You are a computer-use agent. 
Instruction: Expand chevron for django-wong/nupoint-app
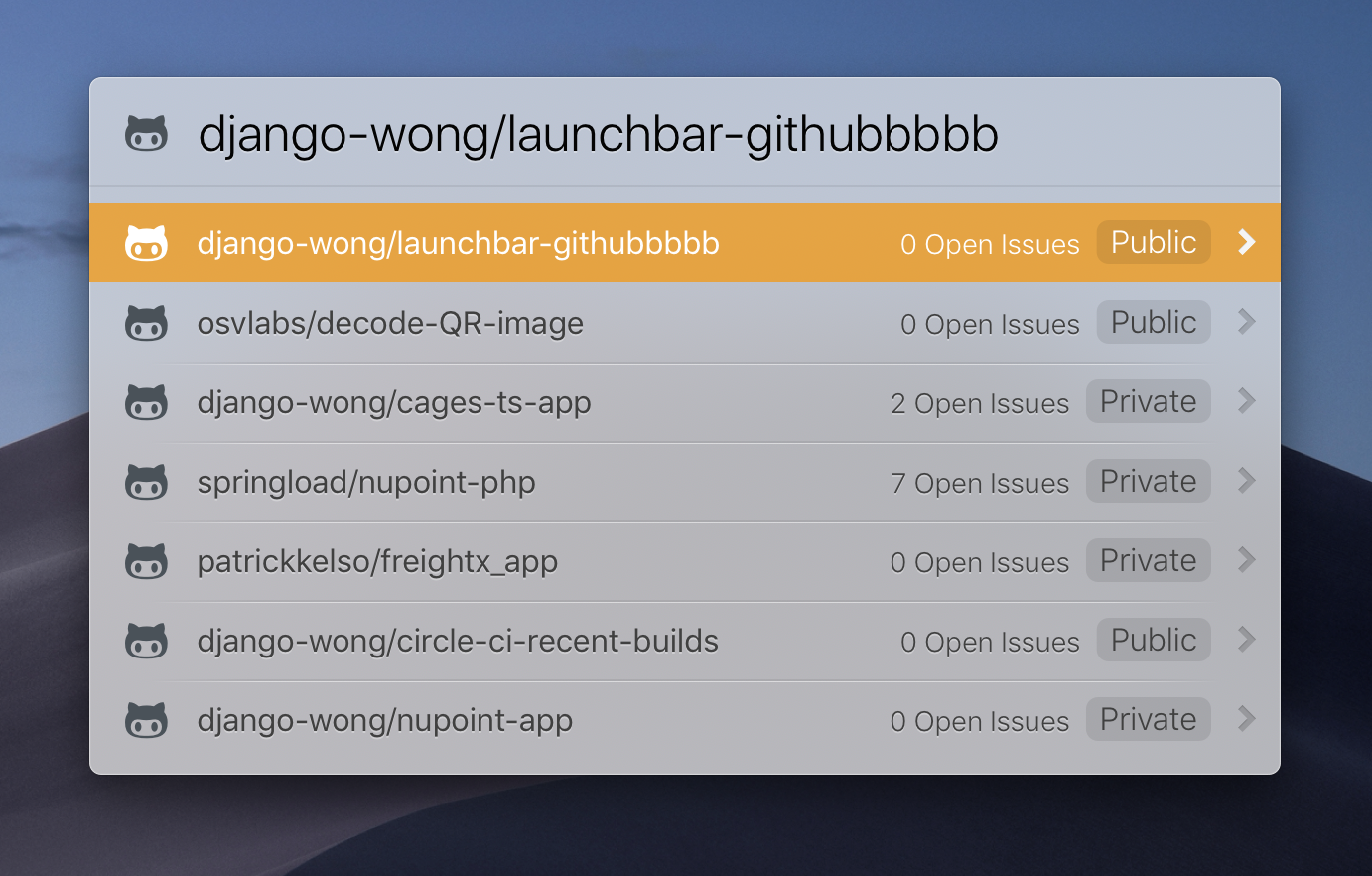[1247, 719]
